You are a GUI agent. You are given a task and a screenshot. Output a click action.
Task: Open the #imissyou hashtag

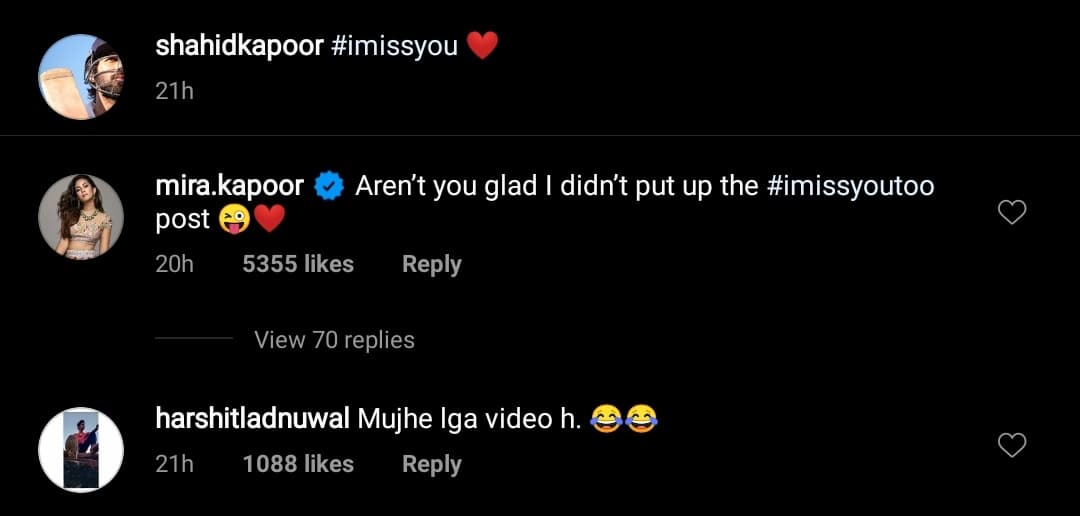pos(393,46)
